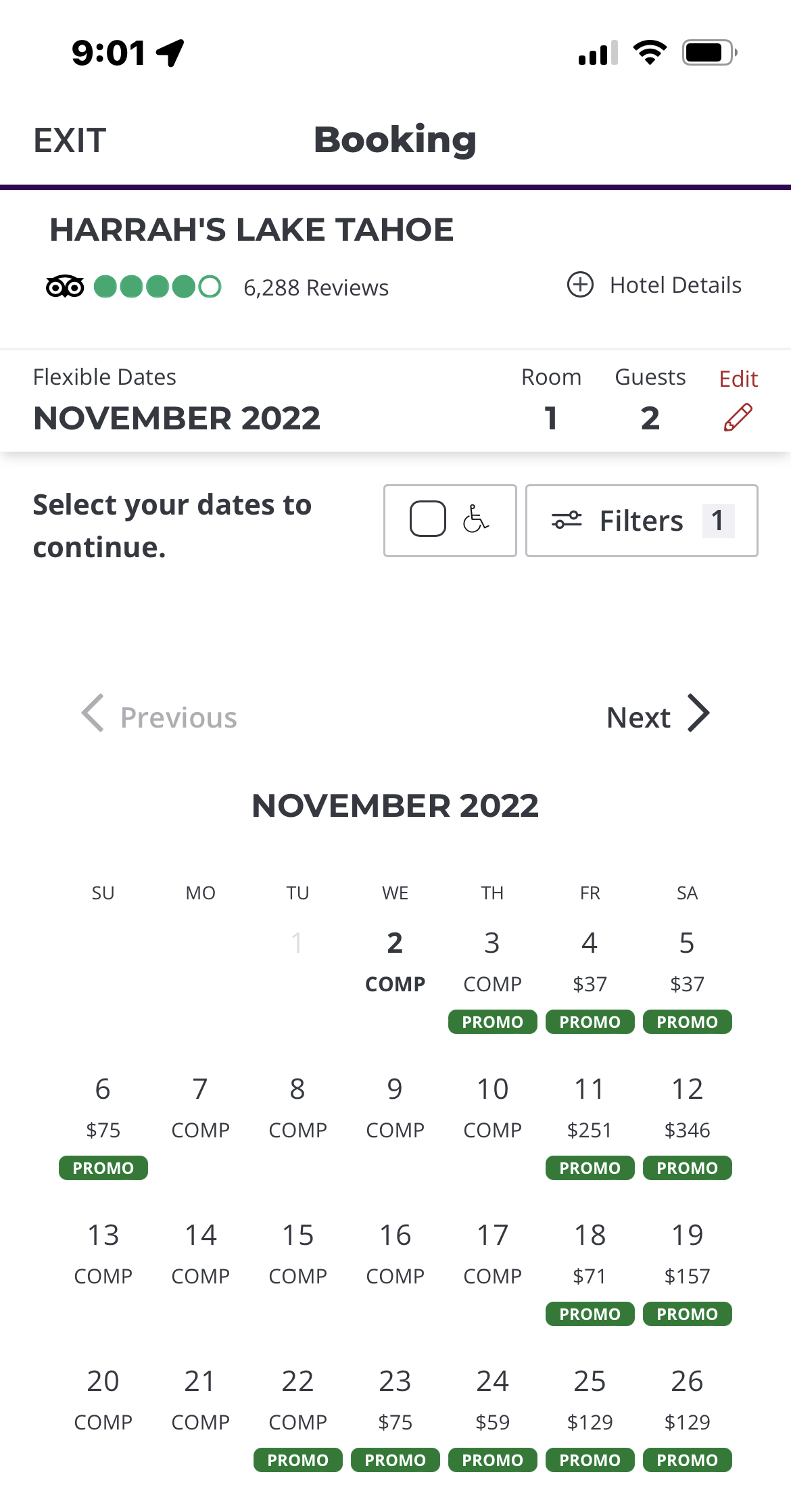
Task: Select November 24 priced $59
Action: tap(492, 1417)
